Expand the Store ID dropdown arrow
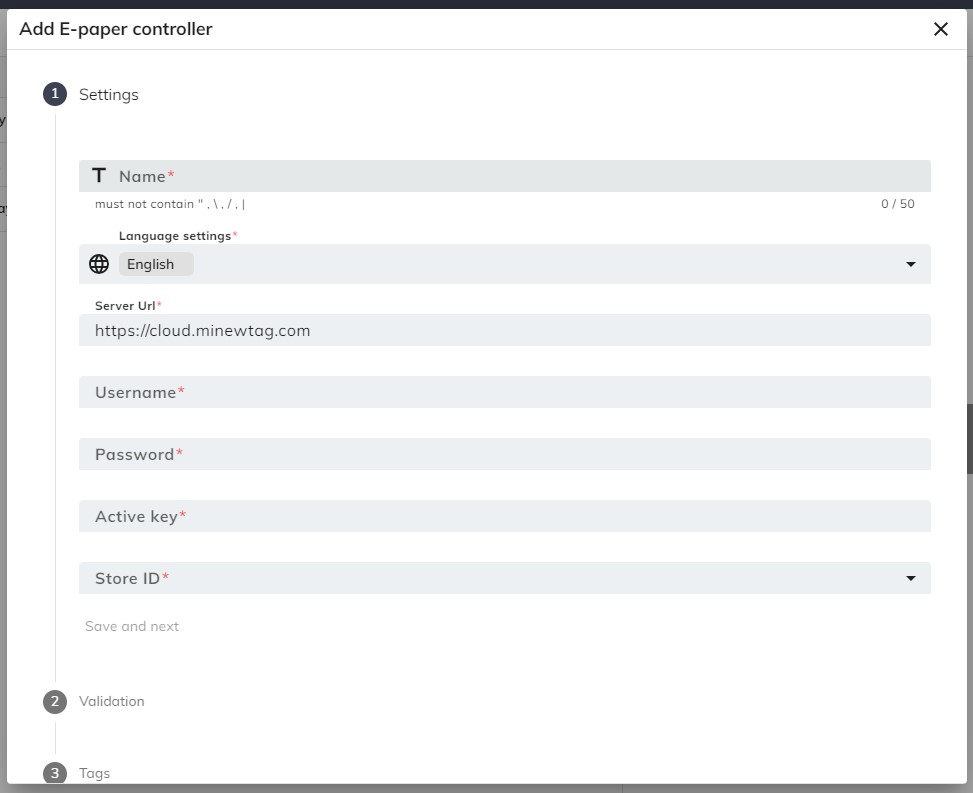The width and height of the screenshot is (973, 793). coord(910,578)
